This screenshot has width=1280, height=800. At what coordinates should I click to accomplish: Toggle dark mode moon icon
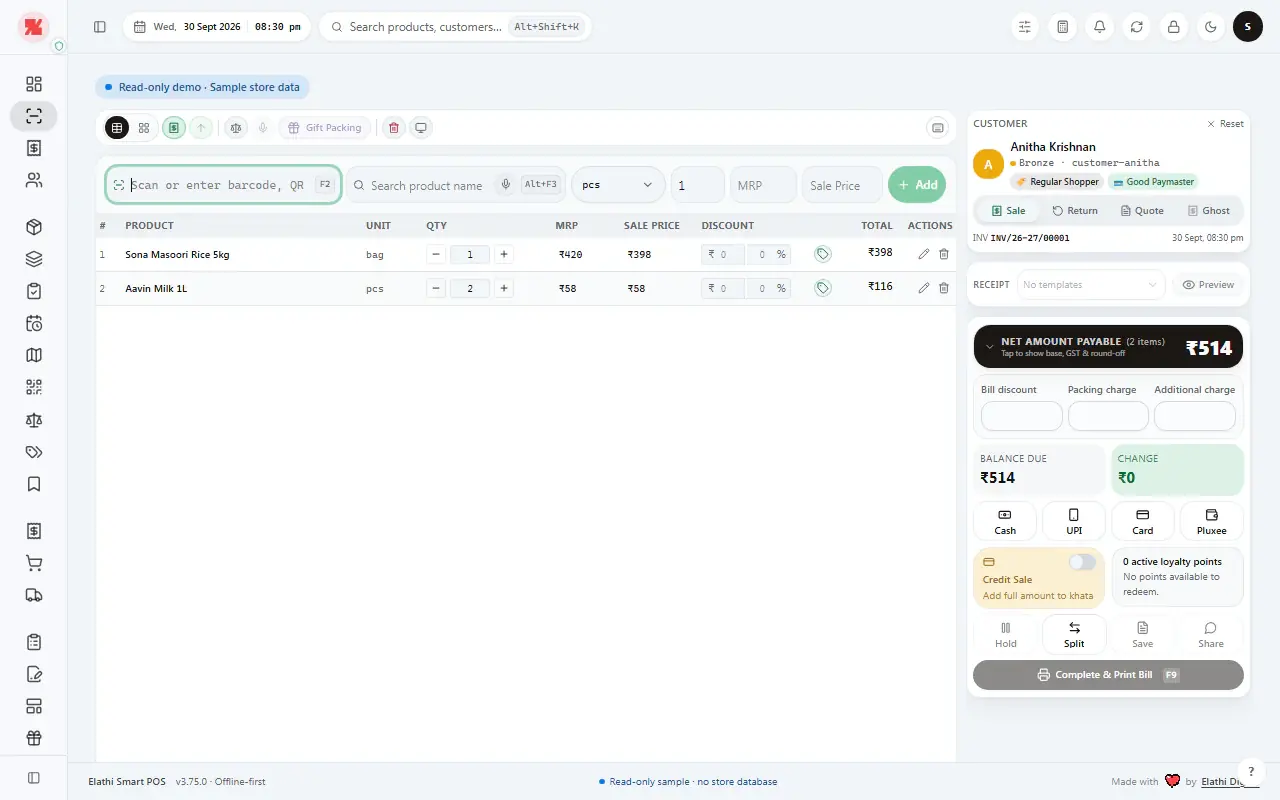tap(1211, 27)
